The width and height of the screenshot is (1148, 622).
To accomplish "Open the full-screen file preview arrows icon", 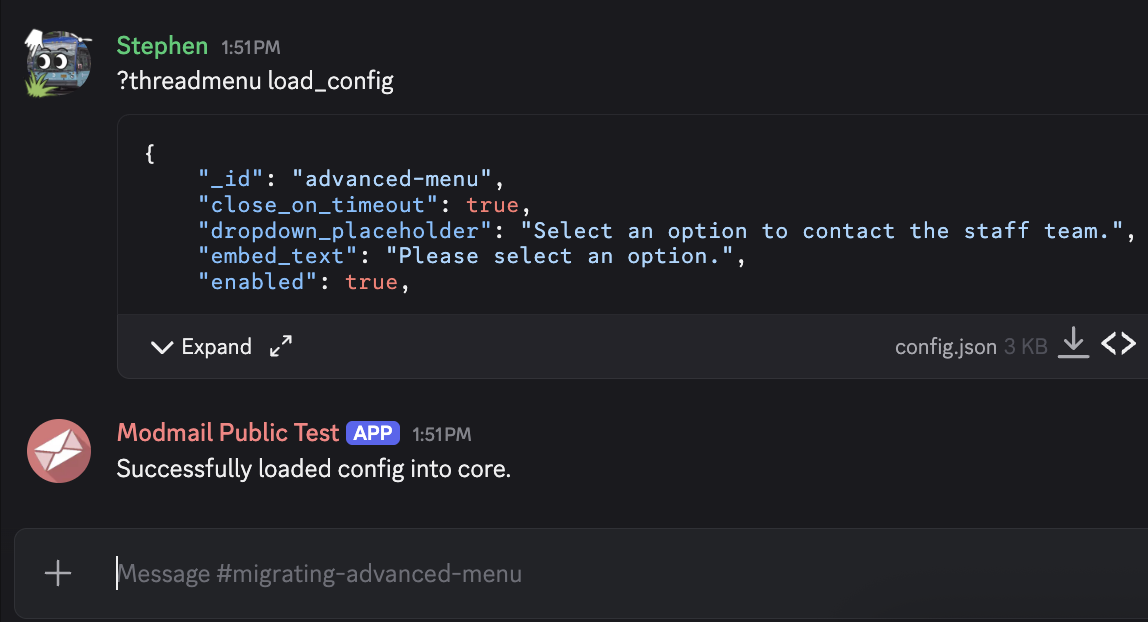I will [281, 347].
